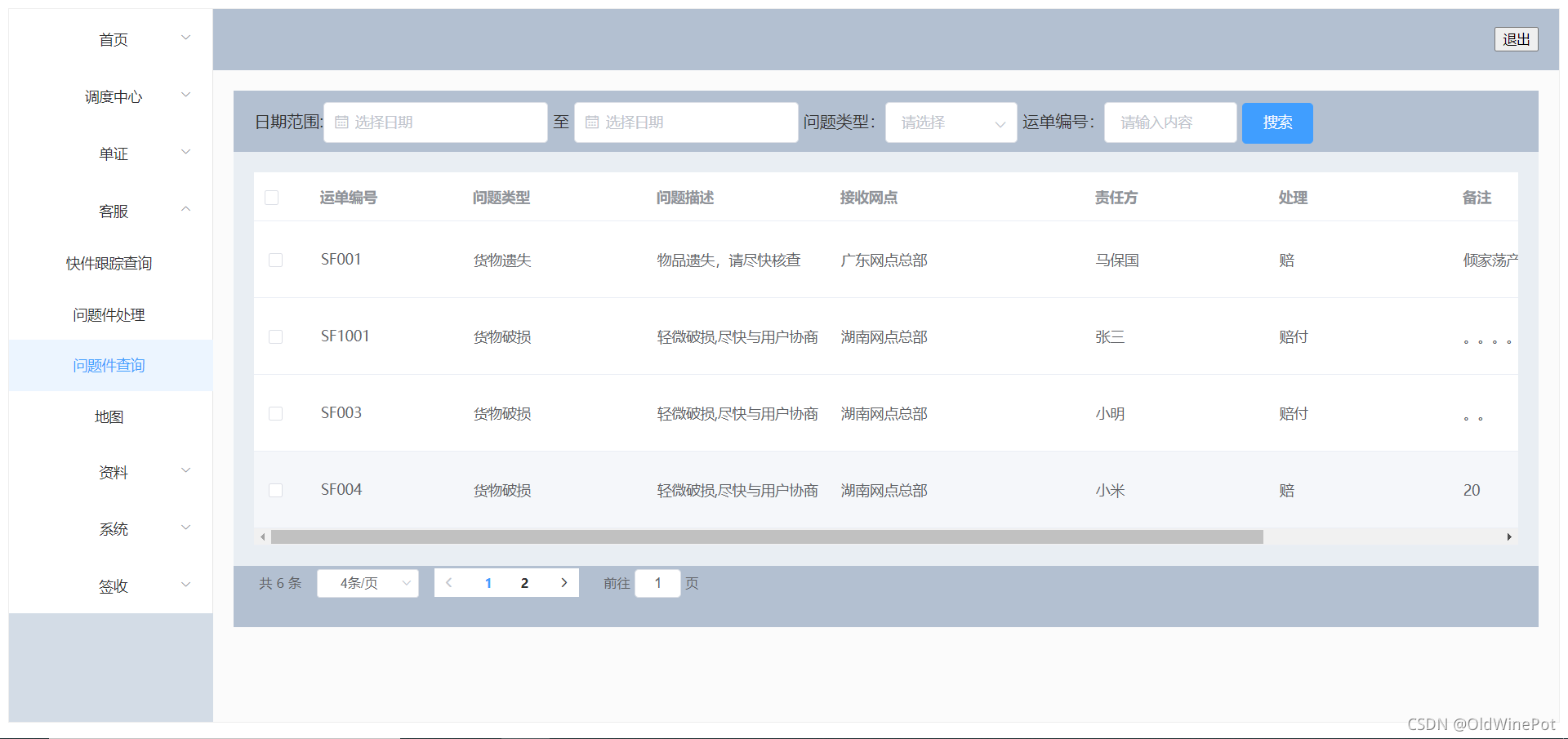
Task: Expand the 资料 sidebar menu
Action: [x=111, y=472]
